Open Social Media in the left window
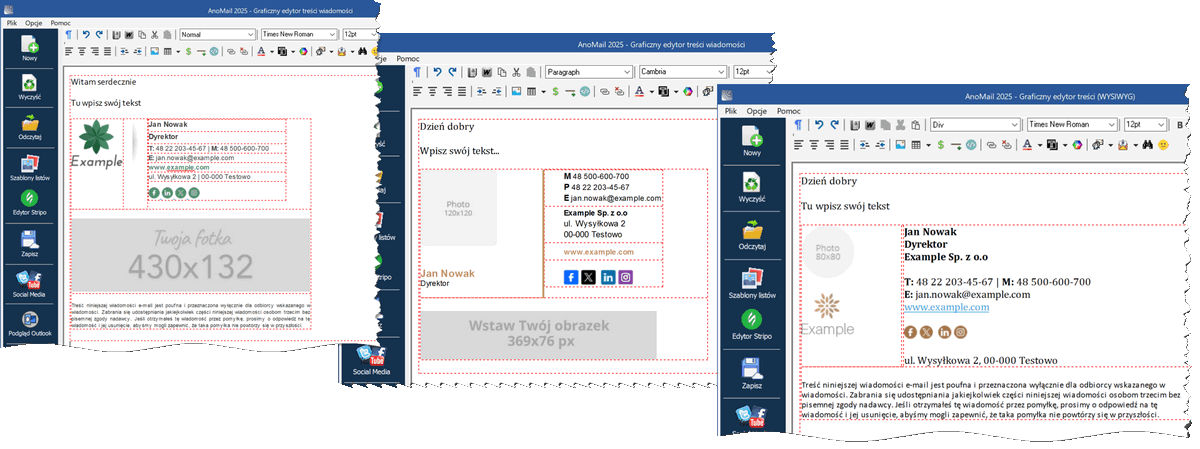This screenshot has height=449, width=1200. tap(29, 284)
